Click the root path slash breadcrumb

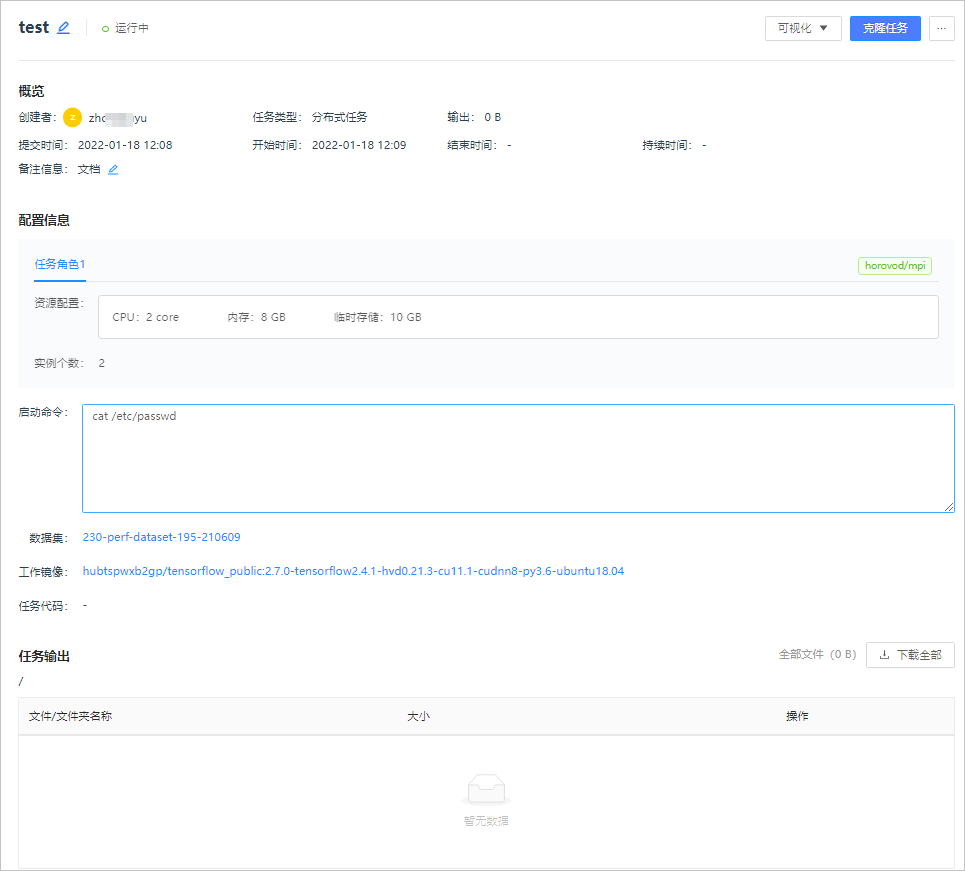(21, 681)
